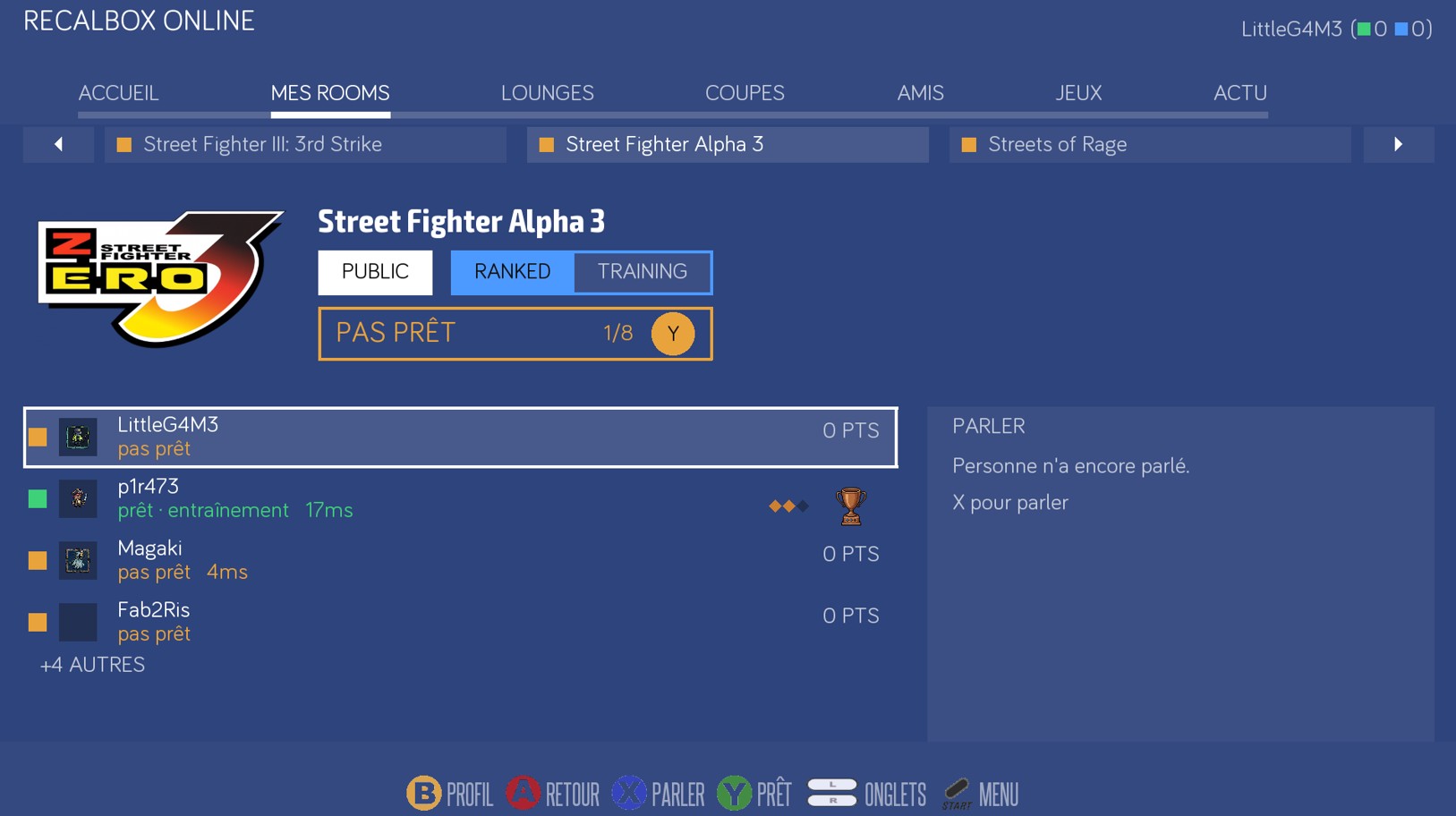Select the Magaki player row
1456x816 pixels.
point(460,560)
